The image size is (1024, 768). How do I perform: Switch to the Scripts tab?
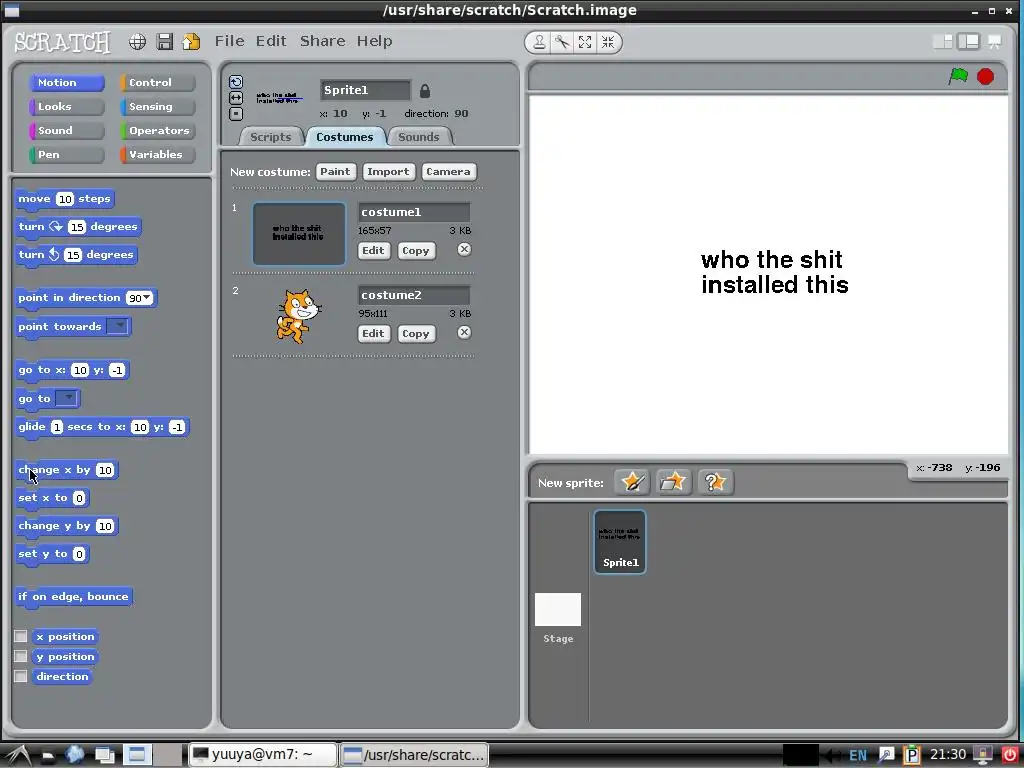tap(270, 137)
